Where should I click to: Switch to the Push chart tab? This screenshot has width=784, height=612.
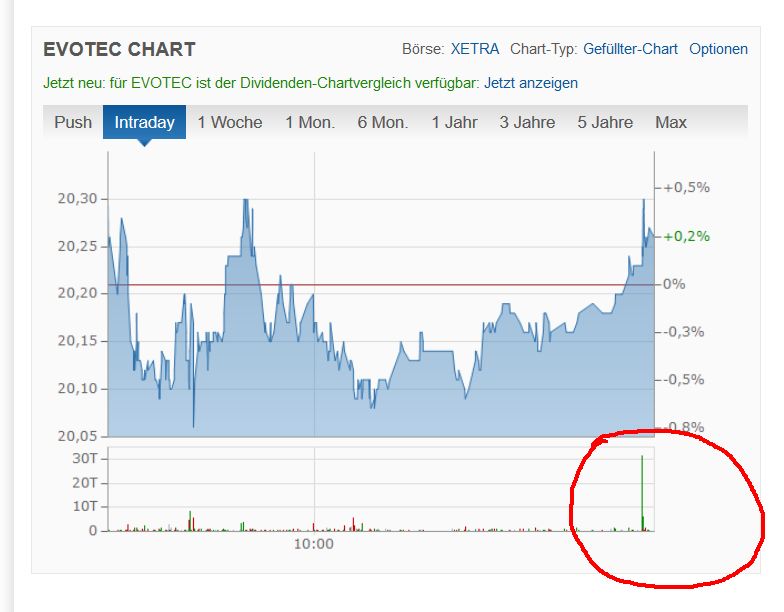[x=73, y=122]
